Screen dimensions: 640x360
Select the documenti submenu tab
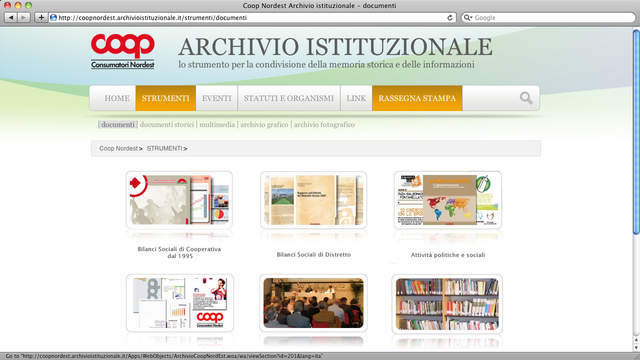point(118,124)
